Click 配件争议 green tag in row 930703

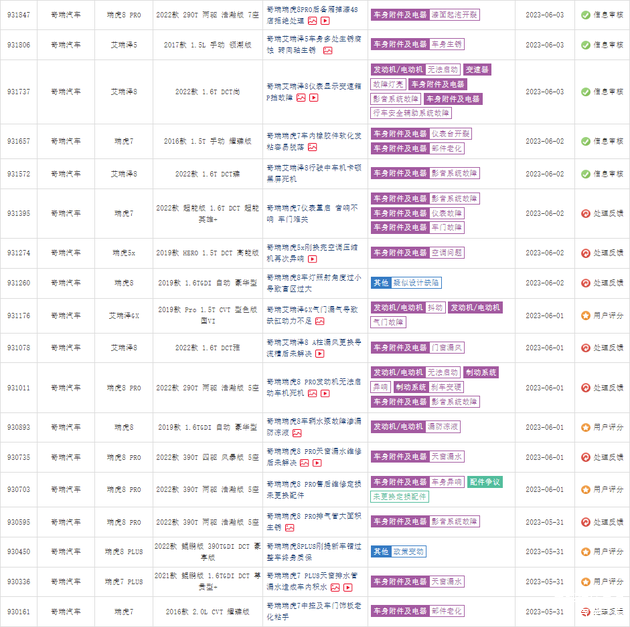pos(486,482)
